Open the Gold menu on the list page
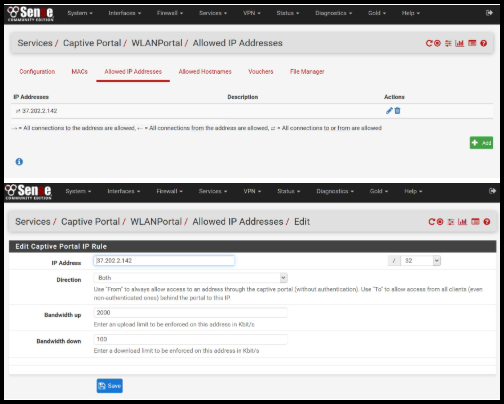Image resolution: width=504 pixels, height=404 pixels. (377, 13)
